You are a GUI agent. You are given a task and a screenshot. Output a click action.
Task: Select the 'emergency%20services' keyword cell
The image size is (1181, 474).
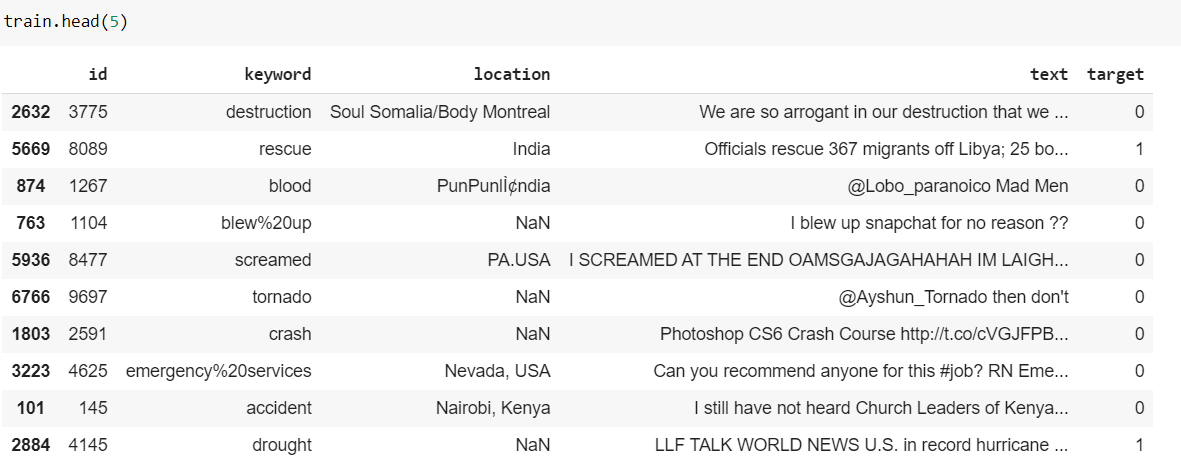coord(218,371)
